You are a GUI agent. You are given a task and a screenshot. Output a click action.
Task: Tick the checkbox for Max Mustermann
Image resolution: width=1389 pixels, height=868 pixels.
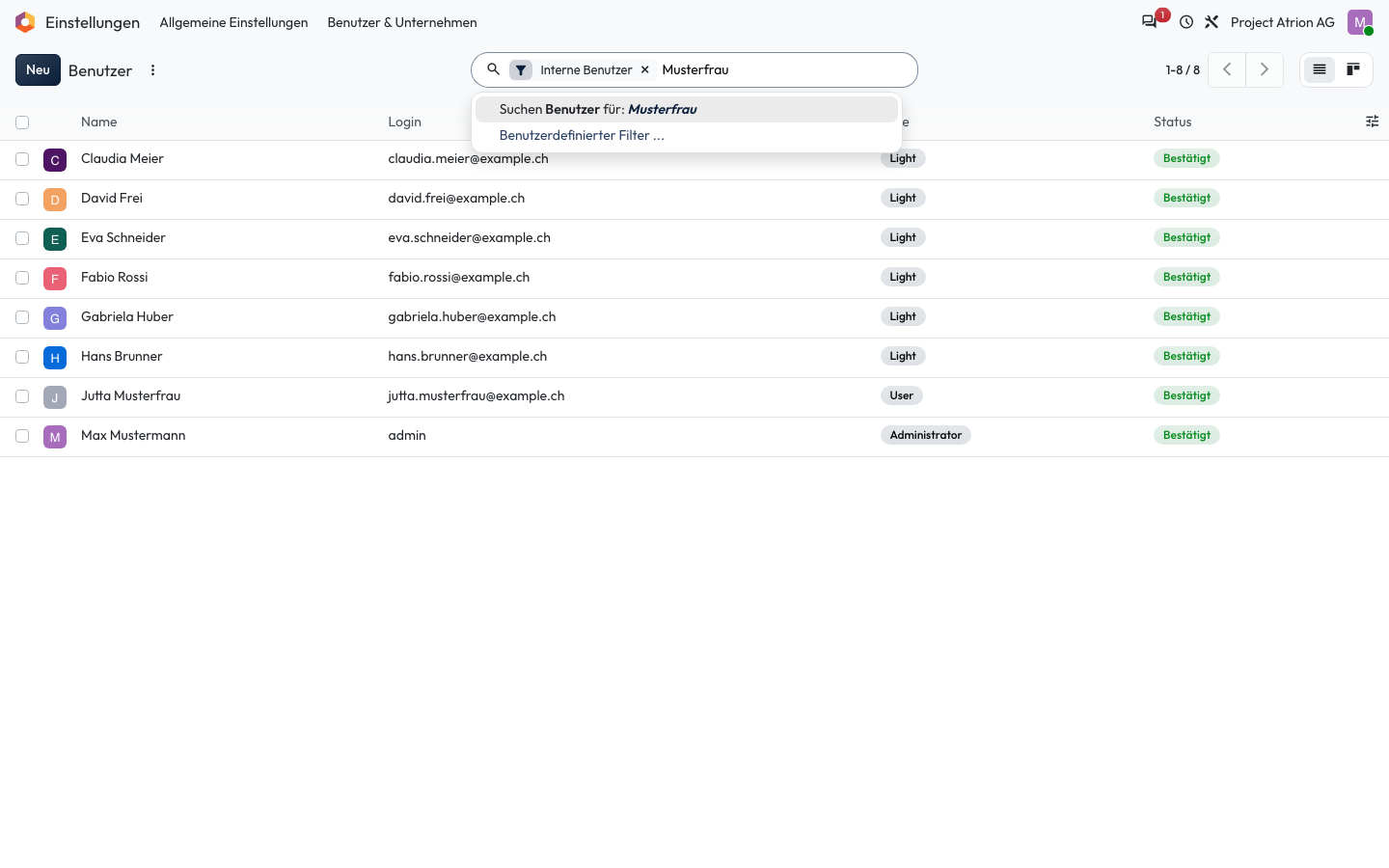[x=22, y=436]
